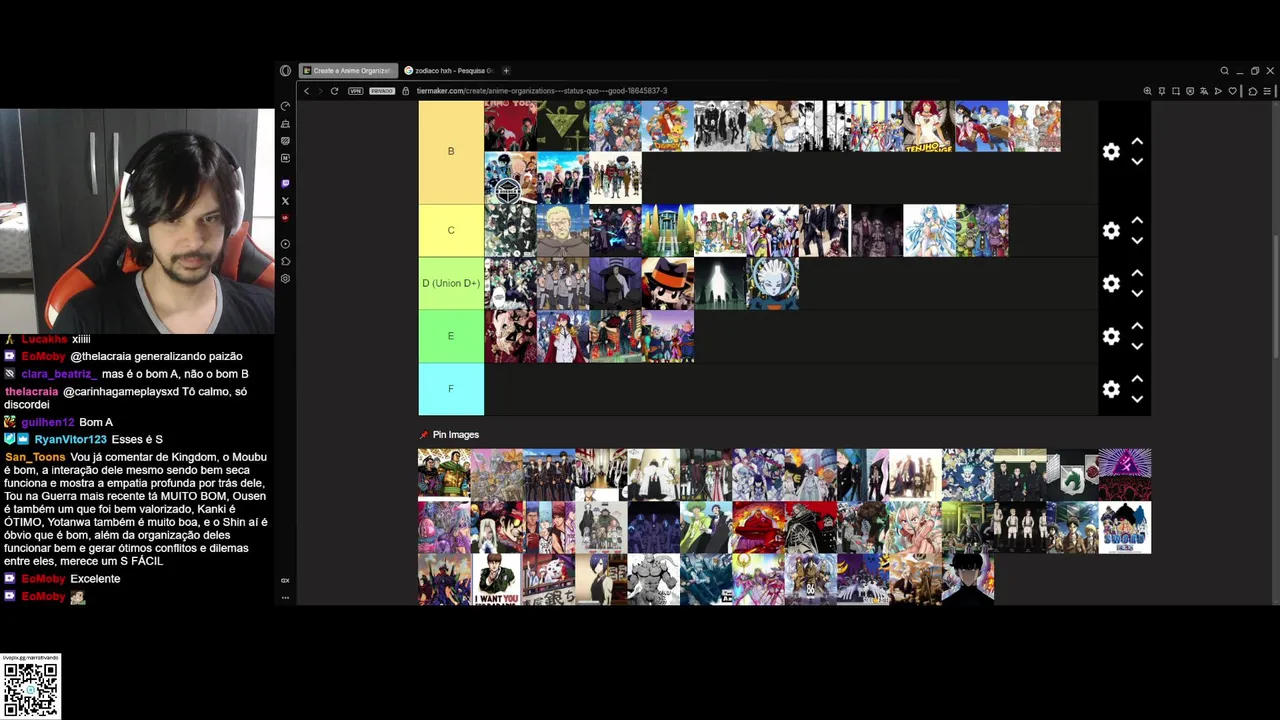Open GX Control speedometer icon in sidebar
Screen dimensions: 1280x720
point(285,106)
